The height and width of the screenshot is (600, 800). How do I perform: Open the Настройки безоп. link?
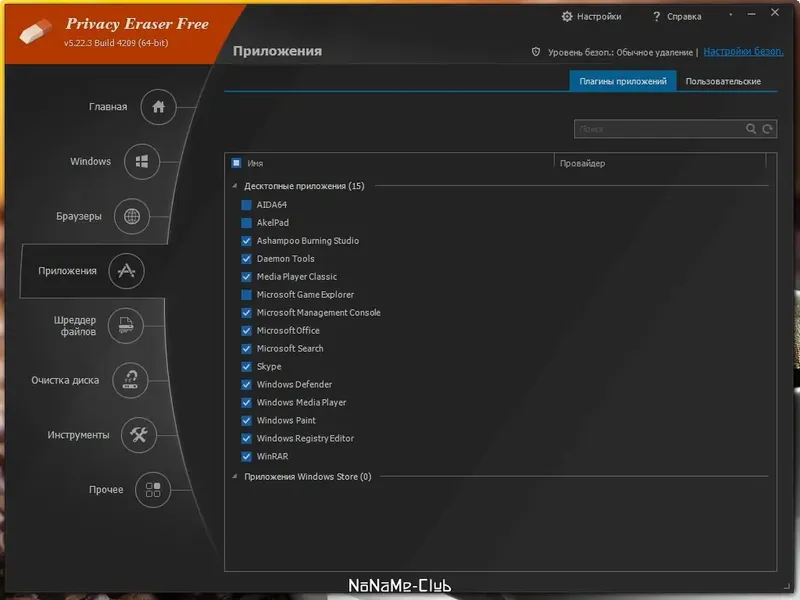click(x=743, y=52)
